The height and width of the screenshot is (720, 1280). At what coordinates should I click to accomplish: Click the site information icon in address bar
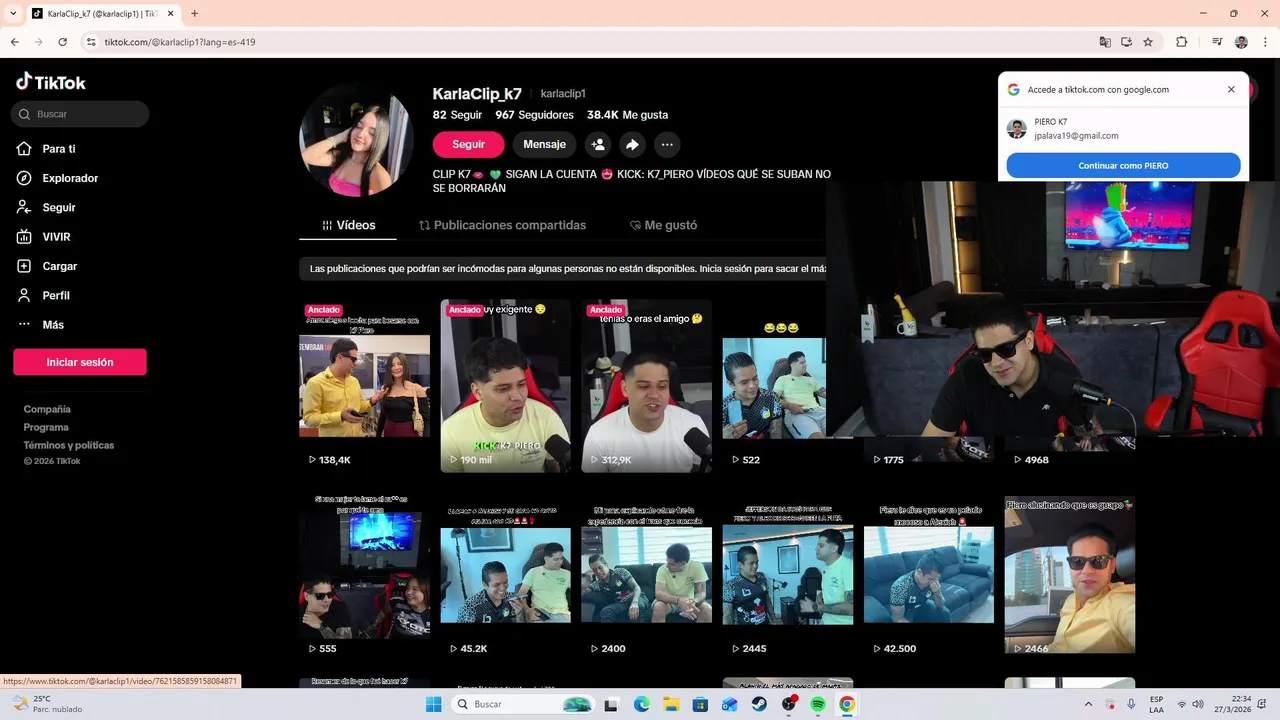point(91,42)
